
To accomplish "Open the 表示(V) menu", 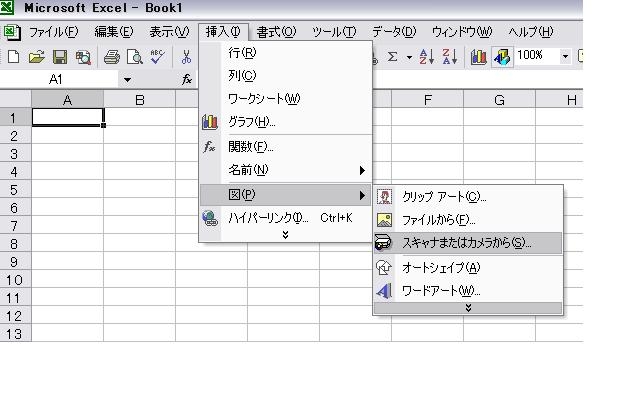I will point(169,32).
